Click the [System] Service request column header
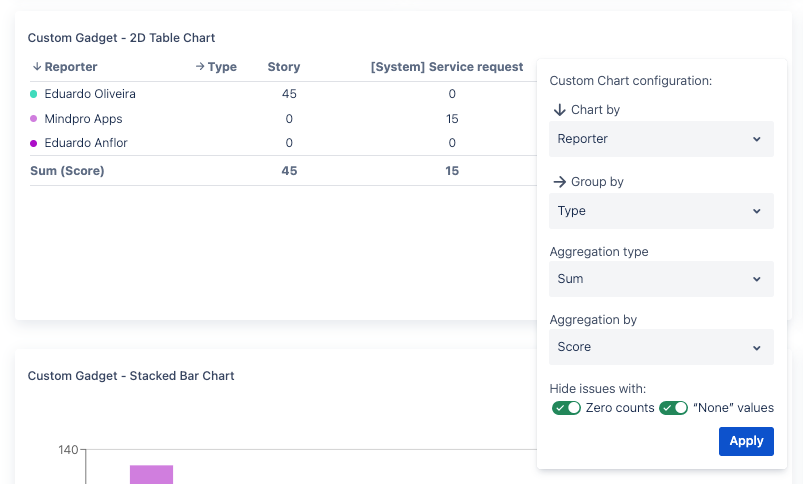Image resolution: width=803 pixels, height=484 pixels. 447,67
